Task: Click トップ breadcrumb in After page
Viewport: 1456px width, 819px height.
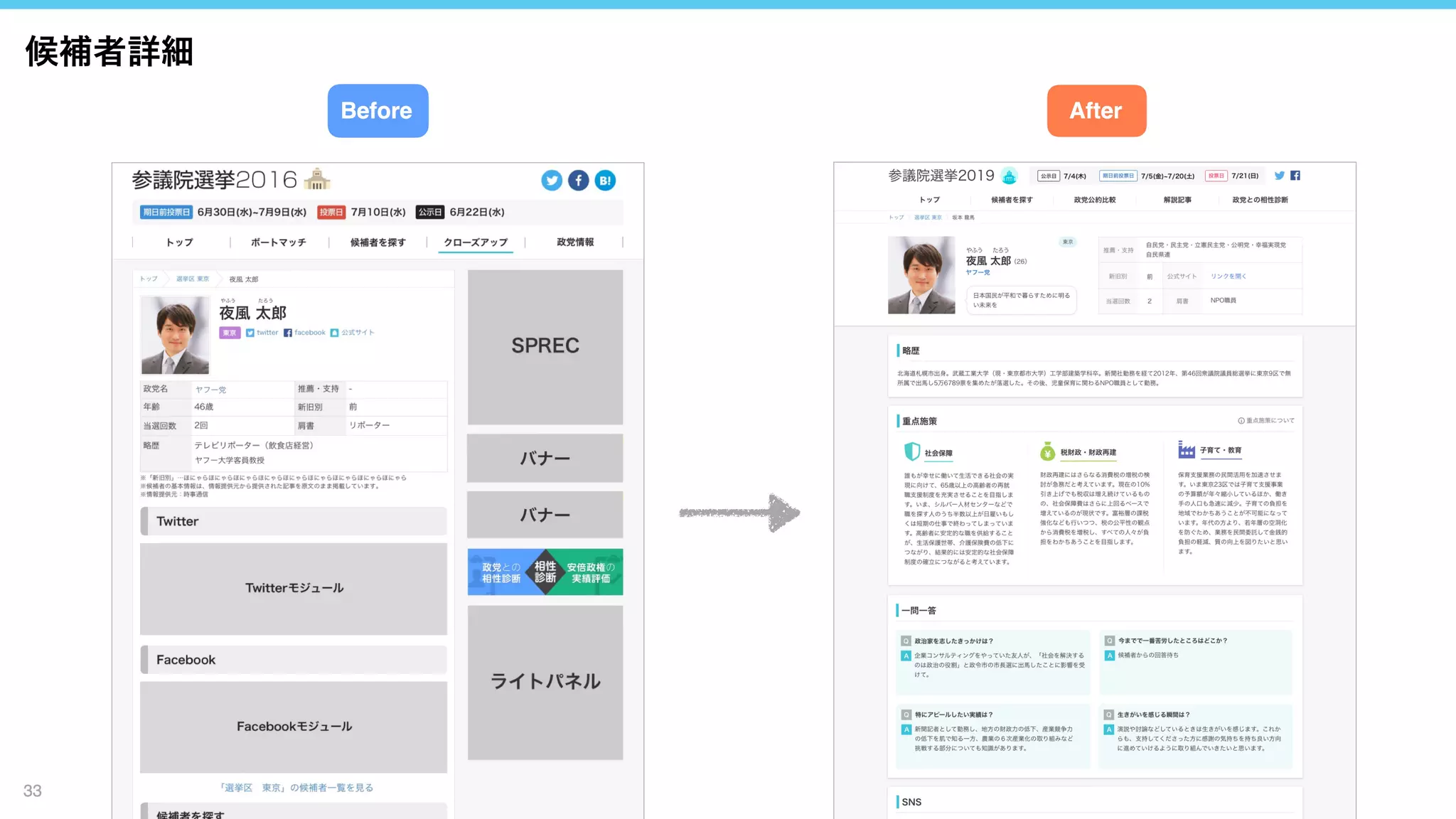Action: tap(896, 218)
